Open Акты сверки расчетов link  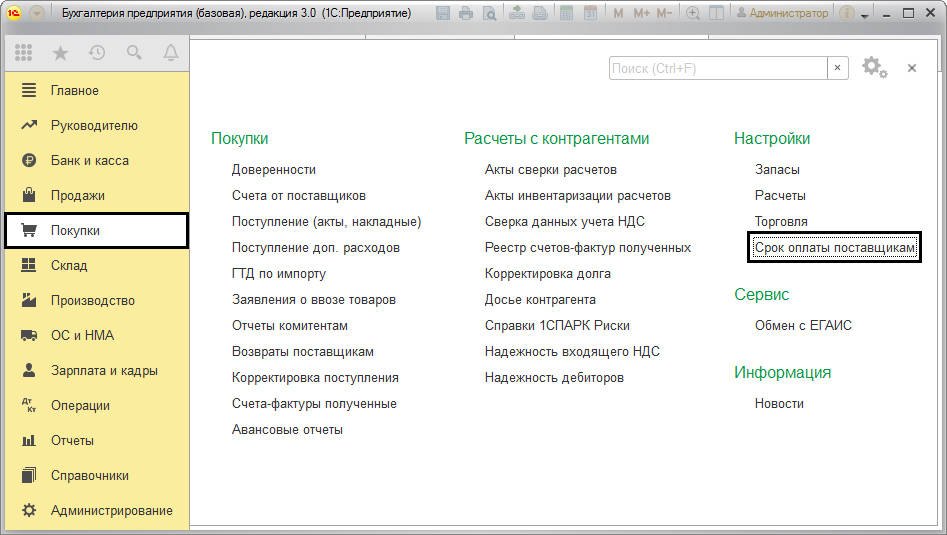pyautogui.click(x=550, y=170)
